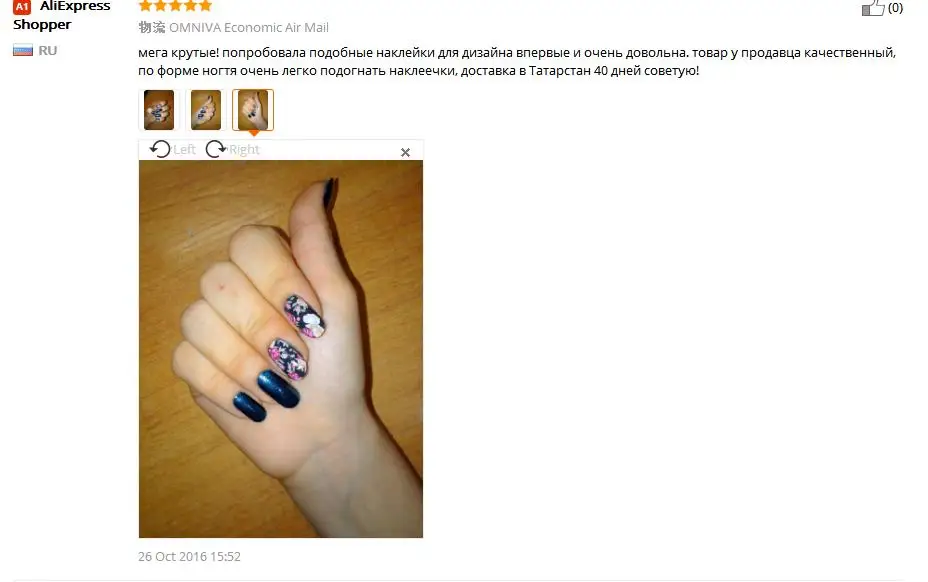928x582 pixels.
Task: Click the five-star rating row
Action: tap(175, 5)
